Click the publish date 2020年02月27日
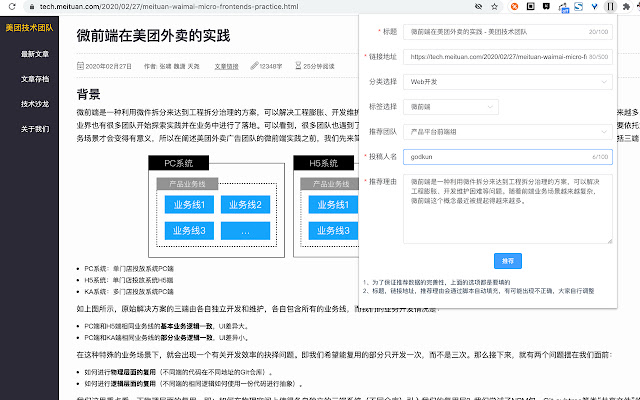This screenshot has height=400, width=640. 109,66
